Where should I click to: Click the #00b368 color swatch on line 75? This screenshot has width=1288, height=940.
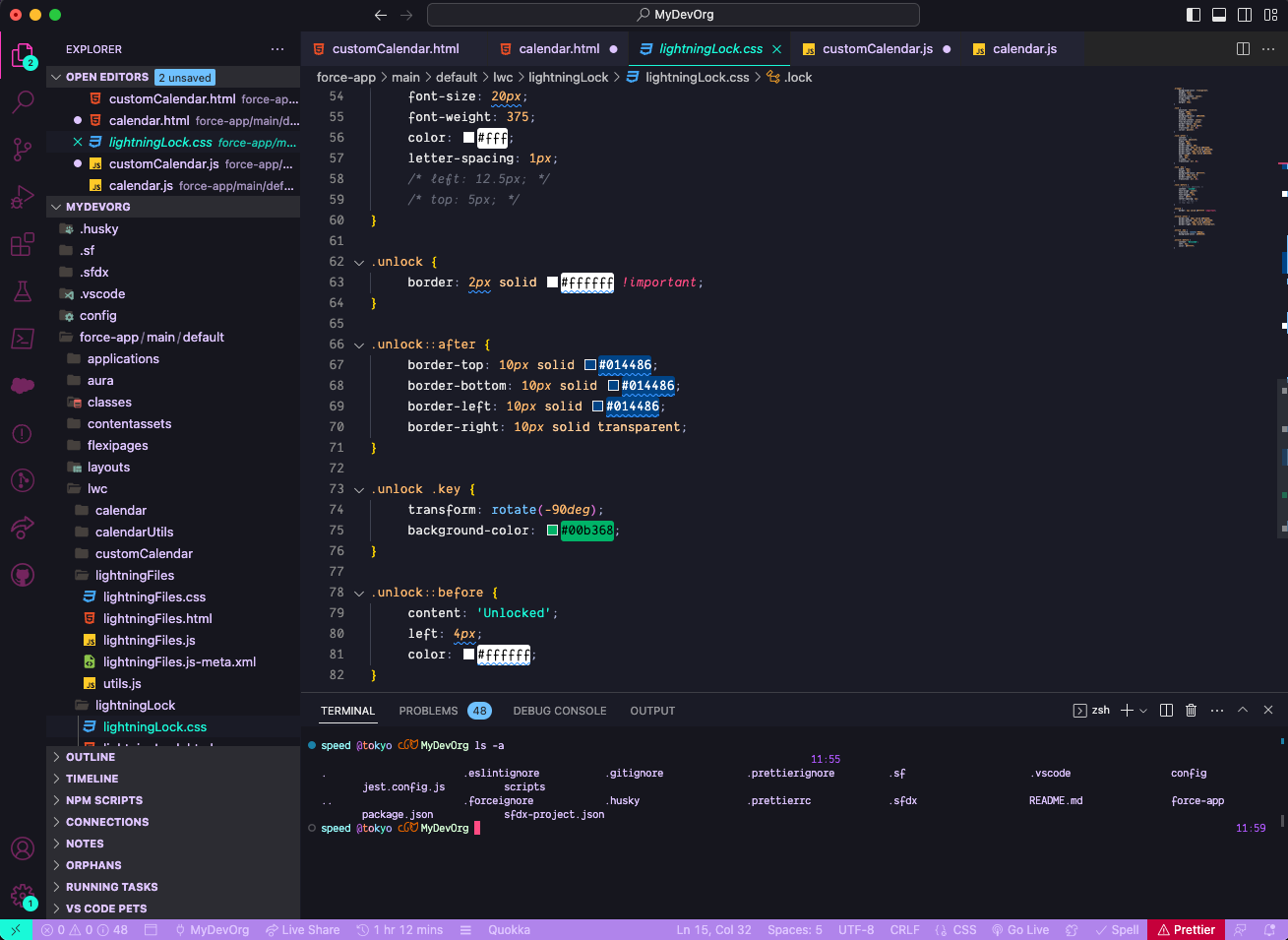(552, 530)
